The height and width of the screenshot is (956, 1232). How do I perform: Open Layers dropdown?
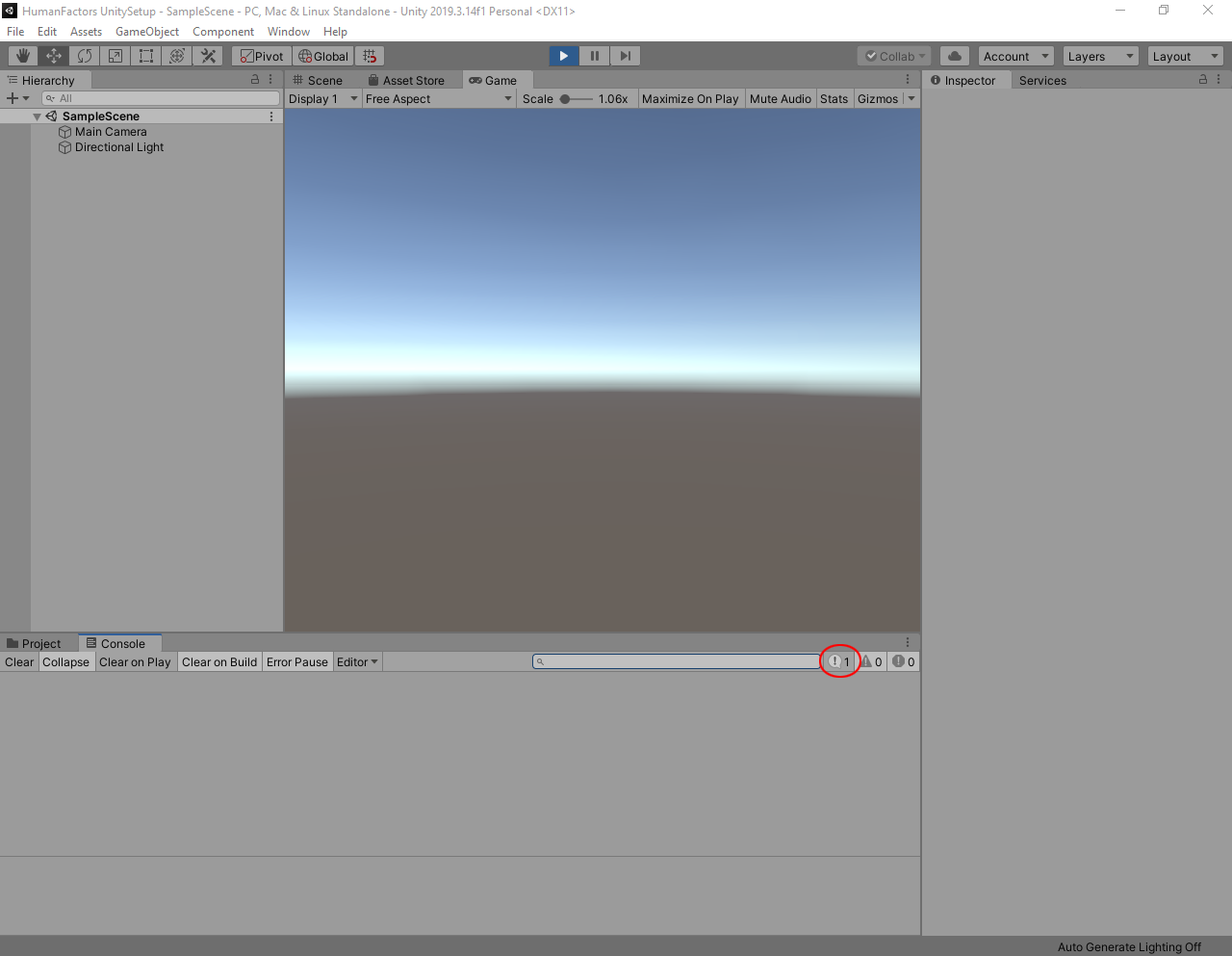[1101, 56]
